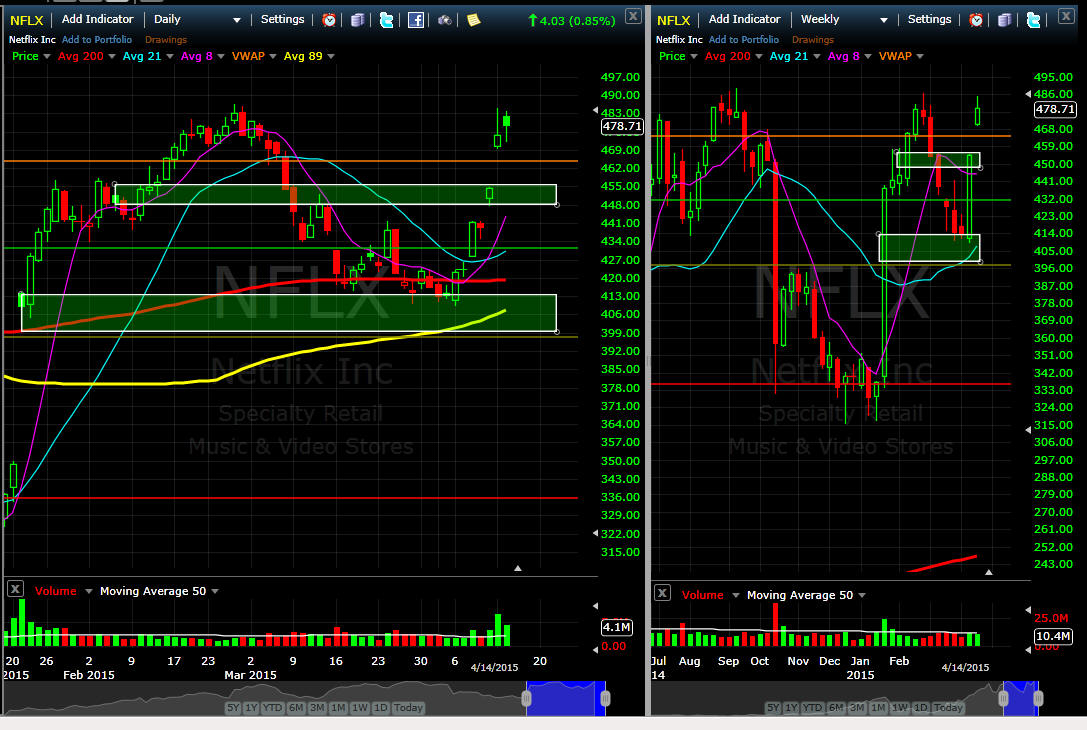Click the NFLX symbol in Daily chart
Viewport: 1087px width, 730px height.
tap(26, 20)
